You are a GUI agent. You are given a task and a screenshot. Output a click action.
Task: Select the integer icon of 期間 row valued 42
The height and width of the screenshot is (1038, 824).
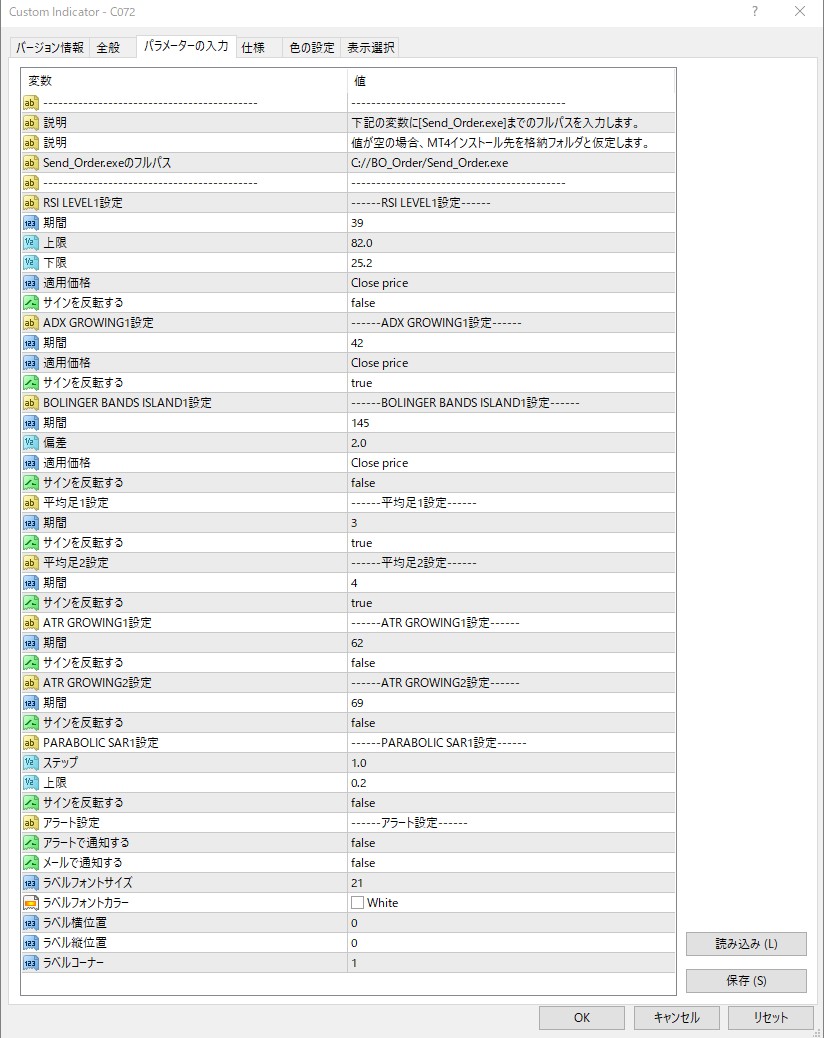pos(31,343)
